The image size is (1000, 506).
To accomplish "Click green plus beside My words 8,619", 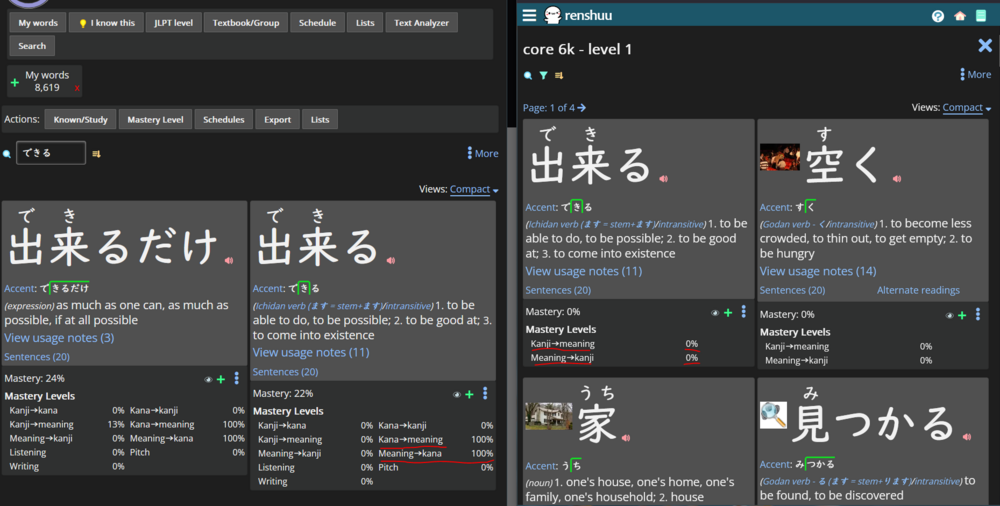I will tap(14, 82).
